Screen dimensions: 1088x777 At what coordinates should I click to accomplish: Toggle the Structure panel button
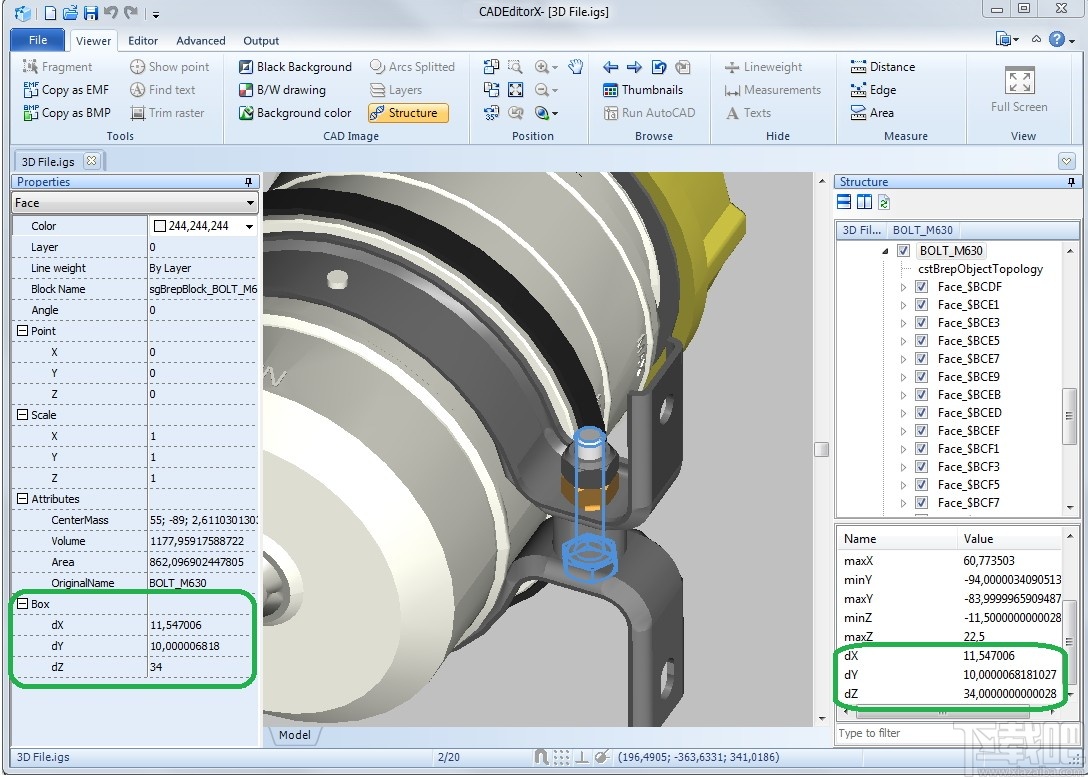click(x=407, y=113)
